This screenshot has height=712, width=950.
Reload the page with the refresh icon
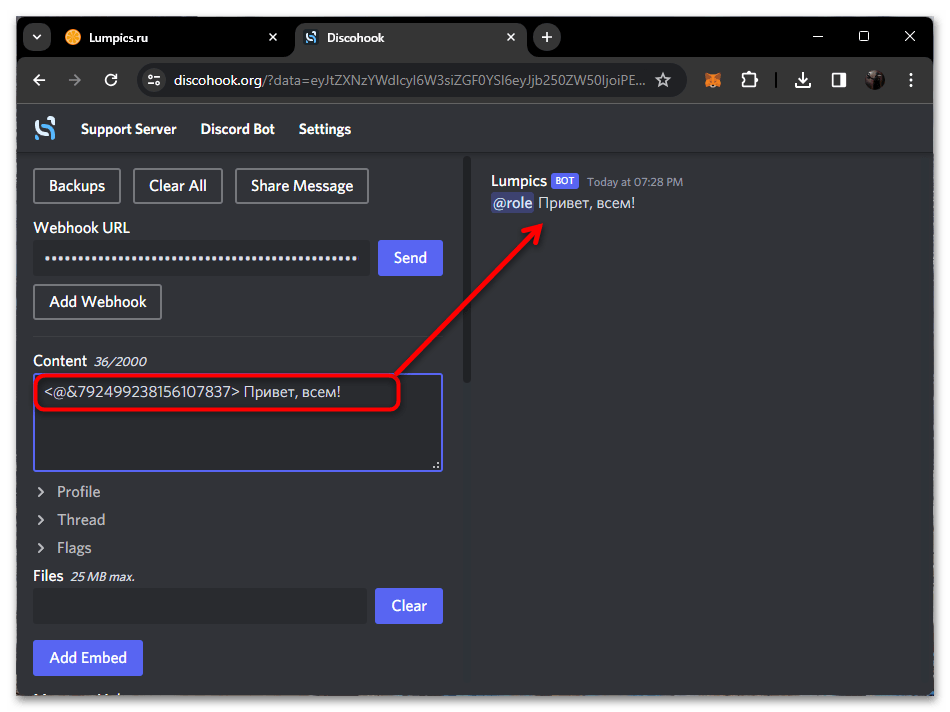[111, 80]
